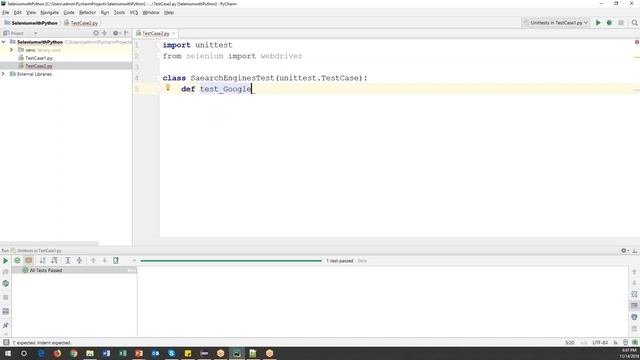Click soft-wrap icon in console right strip
The image size is (640, 360).
click(634, 294)
